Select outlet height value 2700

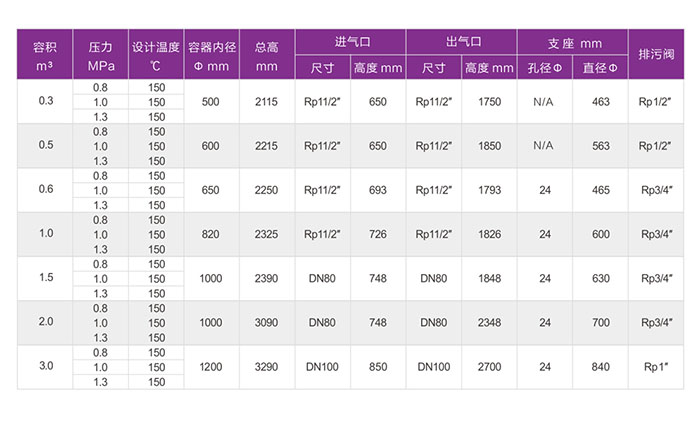[x=489, y=367]
